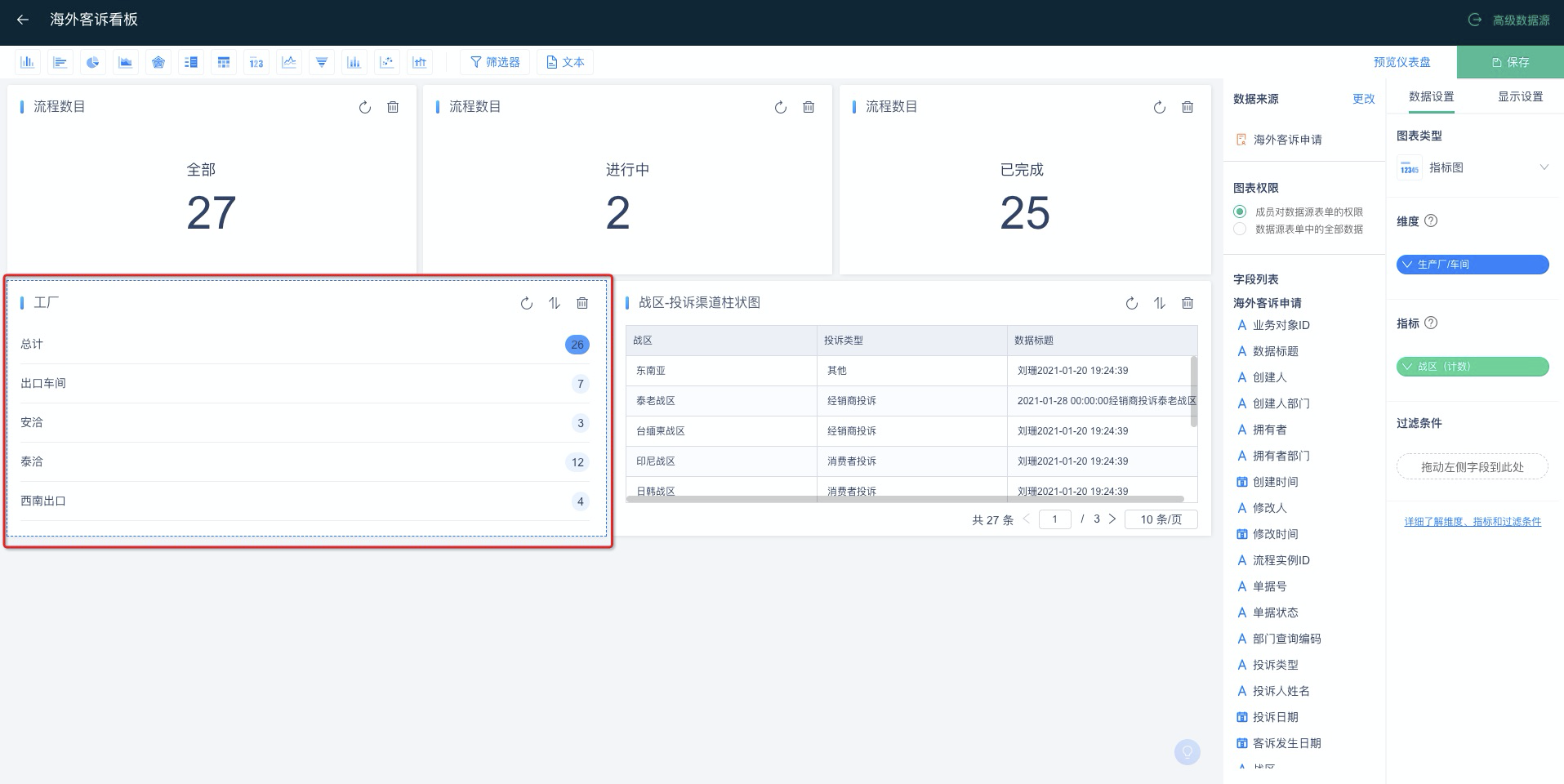Open the 图表类型 指标图 dropdown
Screen dimensions: 1564x784
click(x=1473, y=167)
